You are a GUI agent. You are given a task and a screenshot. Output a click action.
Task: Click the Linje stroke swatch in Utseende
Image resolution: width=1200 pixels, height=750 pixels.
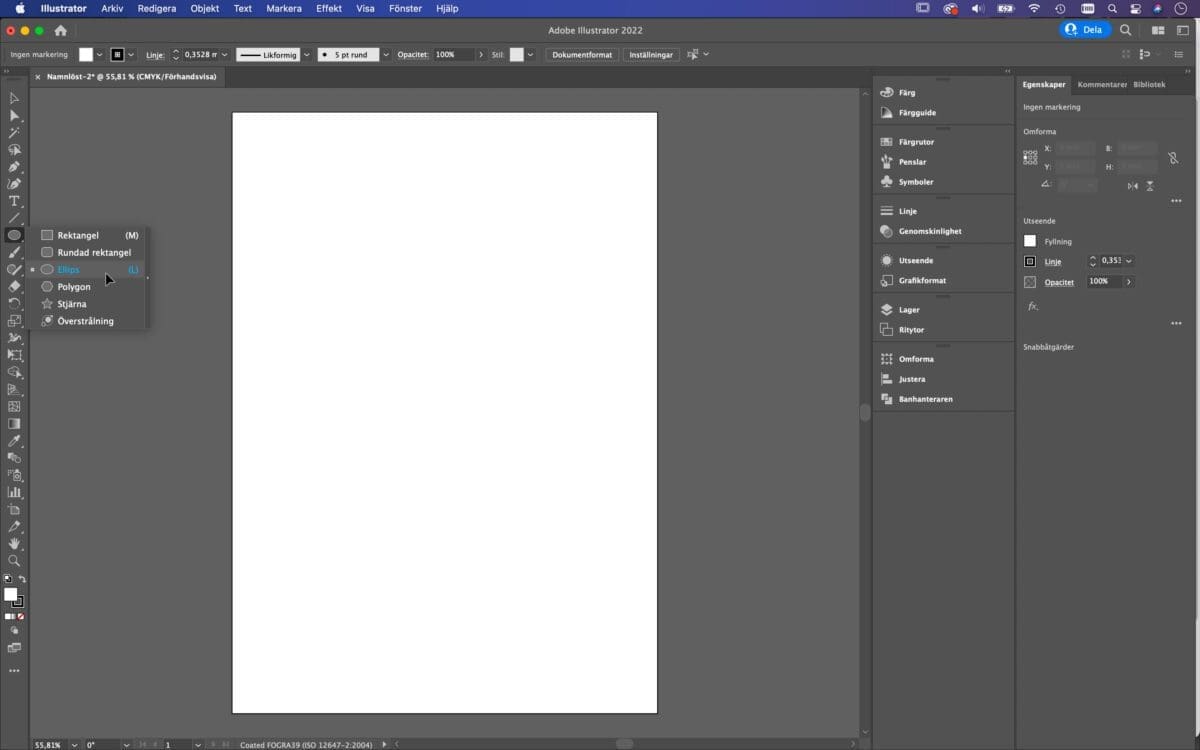[1030, 262]
